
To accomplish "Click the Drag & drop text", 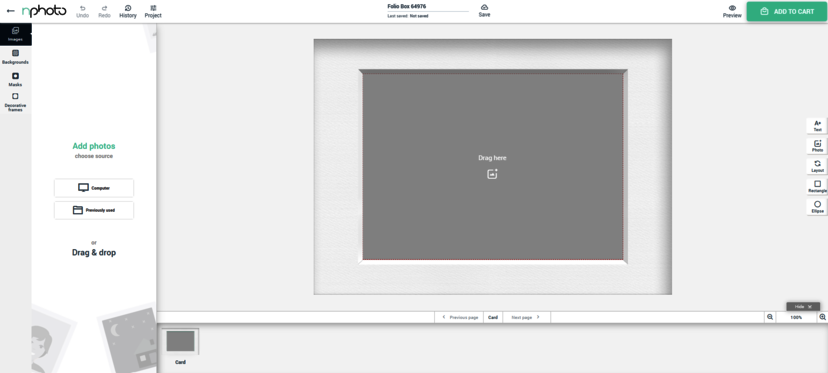I will point(94,253).
